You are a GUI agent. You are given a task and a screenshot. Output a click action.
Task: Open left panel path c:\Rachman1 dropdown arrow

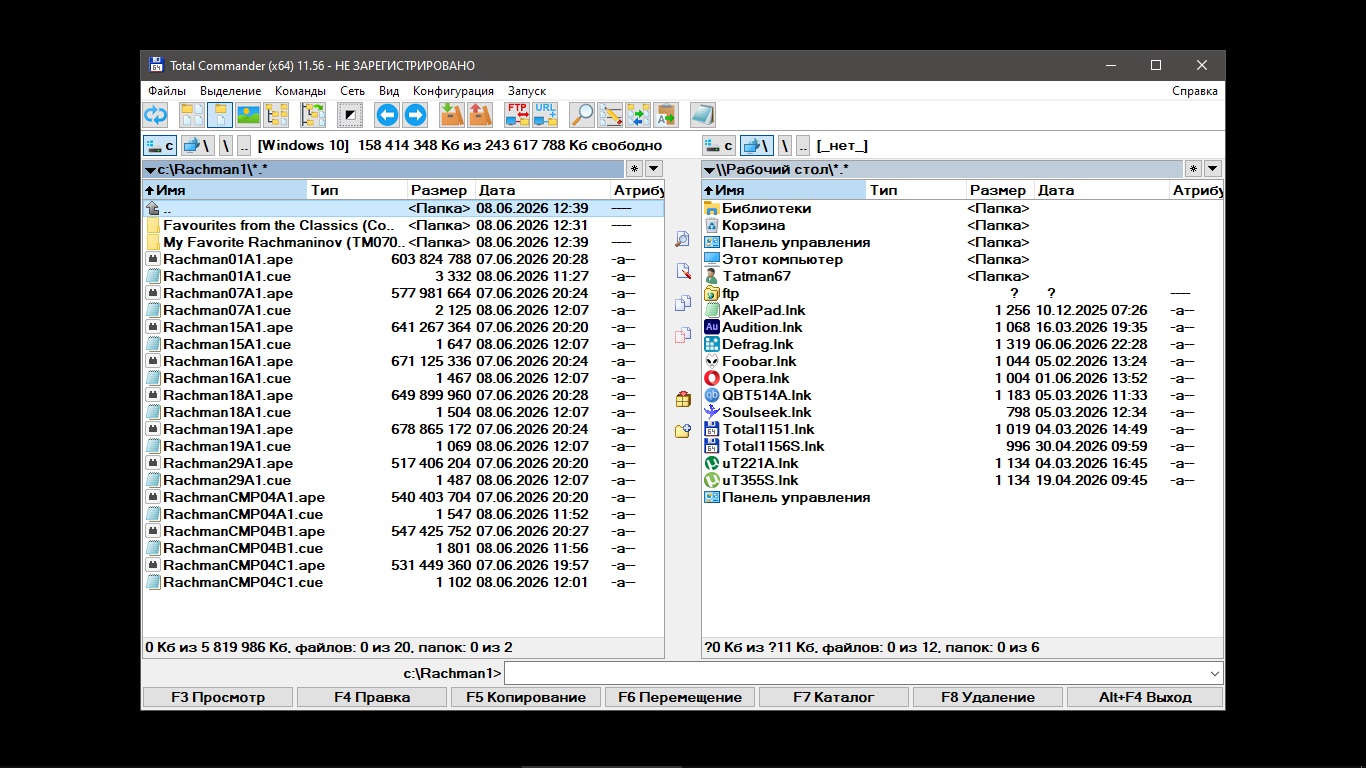pyautogui.click(x=150, y=170)
